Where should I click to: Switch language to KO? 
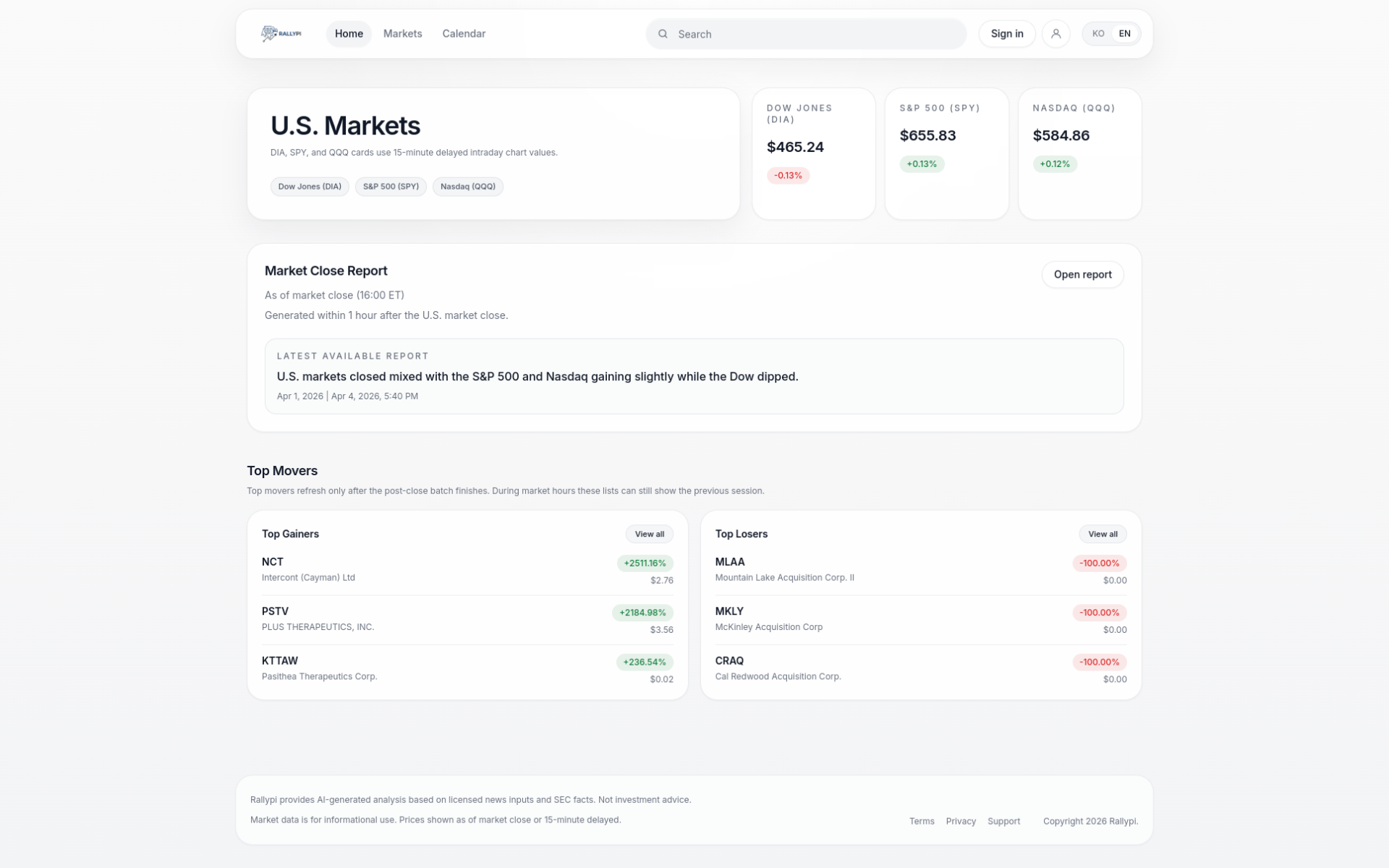(1097, 33)
